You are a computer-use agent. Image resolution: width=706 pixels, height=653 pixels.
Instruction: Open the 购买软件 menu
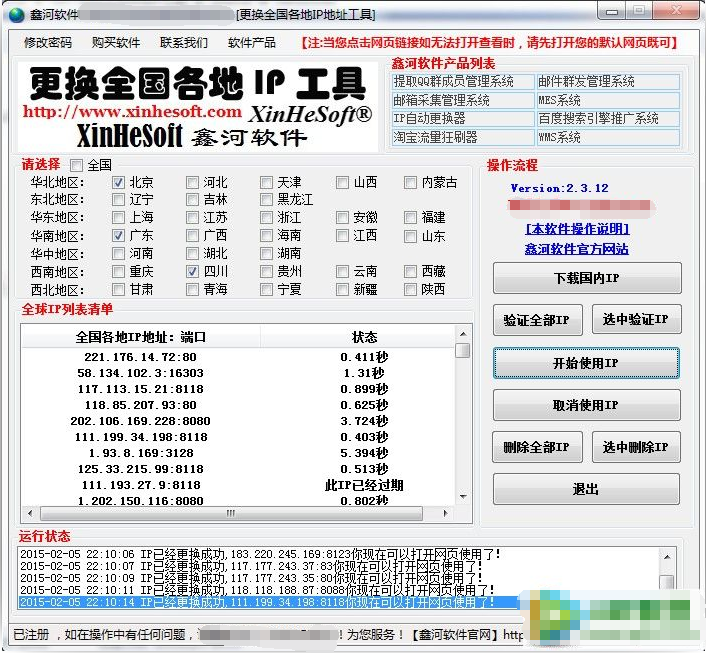116,43
